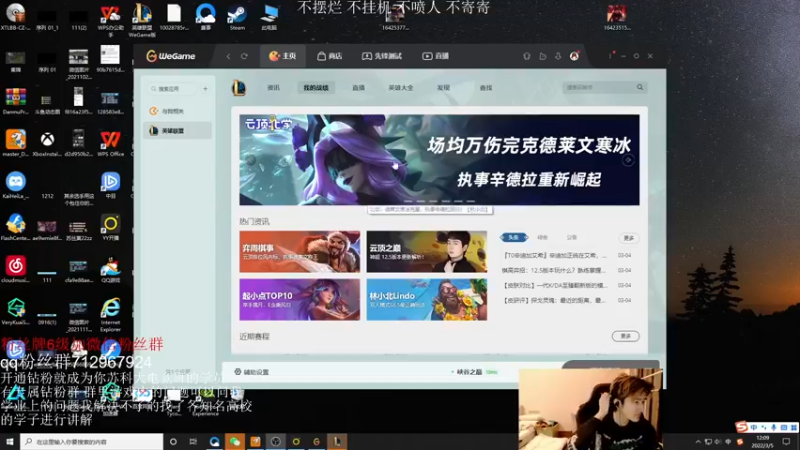Open the 云顶之巅 news card
Image resolution: width=800 pixels, height=450 pixels.
point(427,252)
